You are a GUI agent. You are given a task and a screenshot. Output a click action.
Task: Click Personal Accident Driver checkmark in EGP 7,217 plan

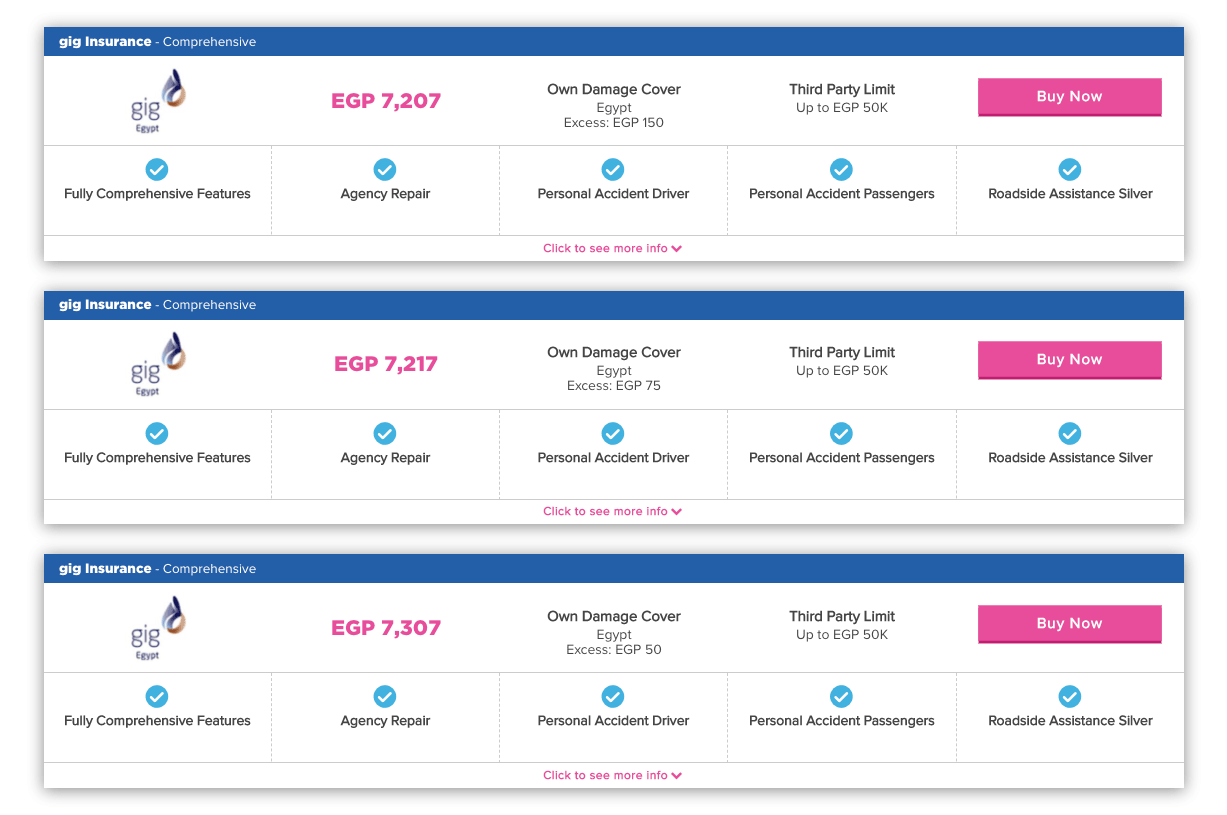(613, 433)
